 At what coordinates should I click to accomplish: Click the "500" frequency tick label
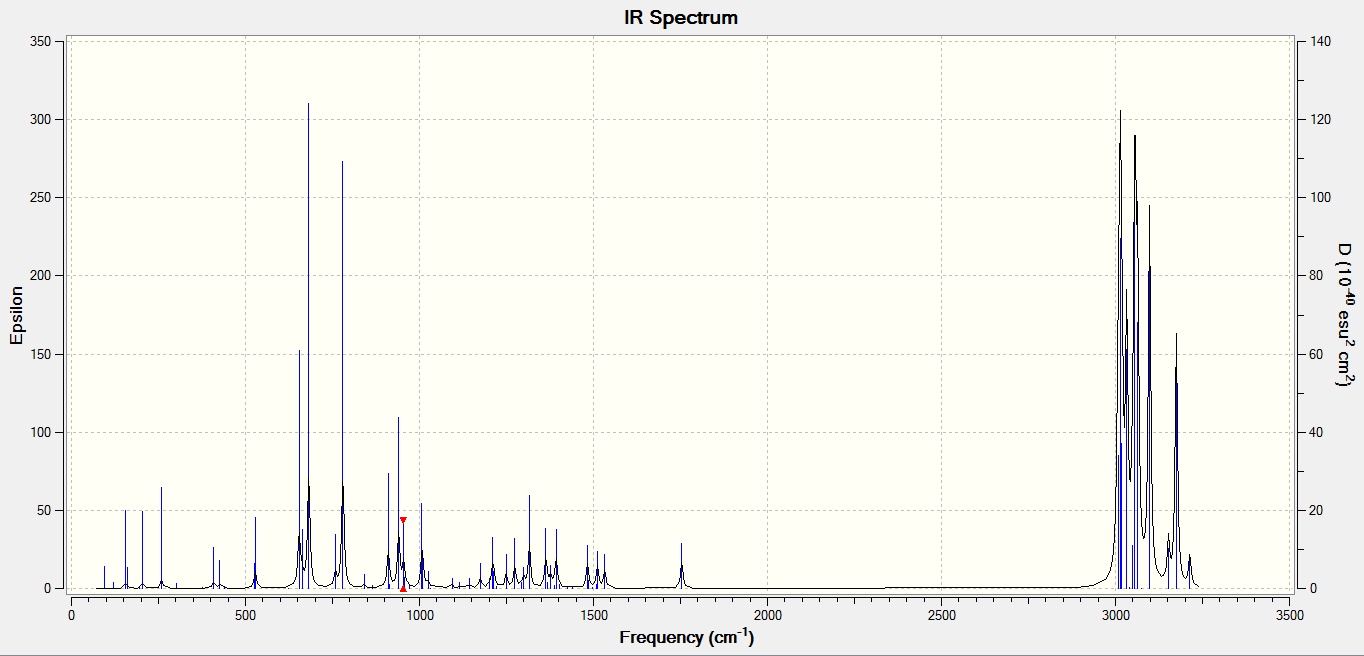pyautogui.click(x=245, y=613)
